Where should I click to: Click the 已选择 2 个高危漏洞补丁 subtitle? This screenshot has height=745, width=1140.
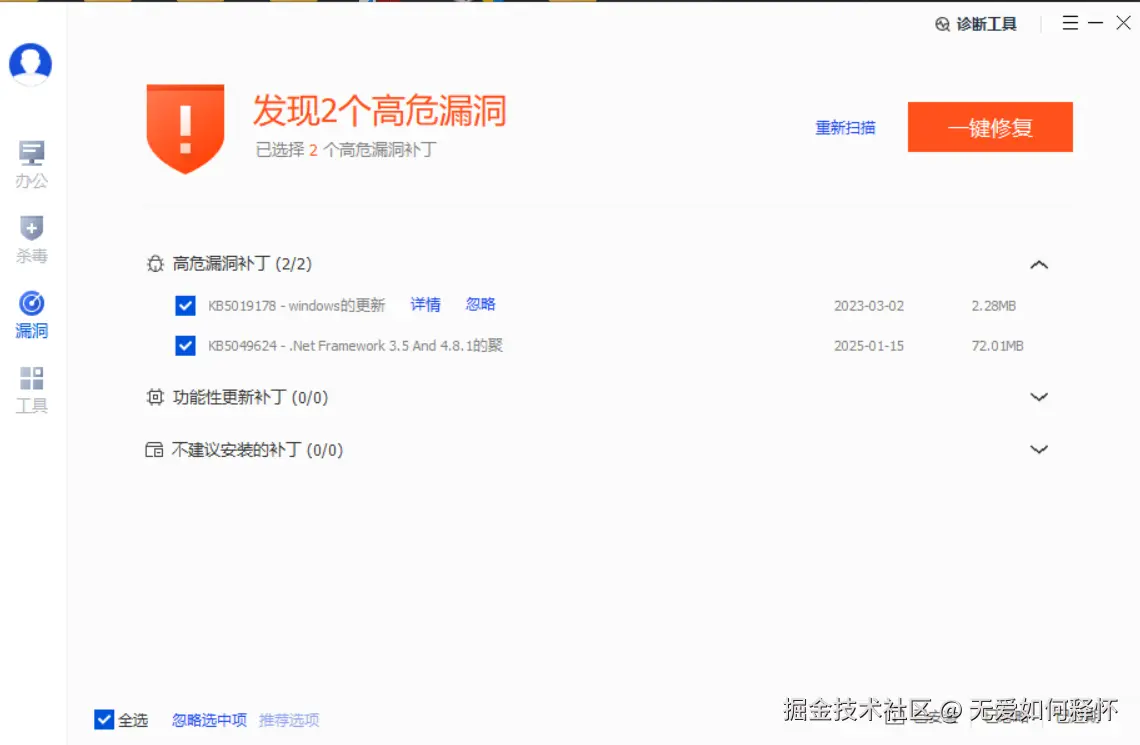[346, 150]
